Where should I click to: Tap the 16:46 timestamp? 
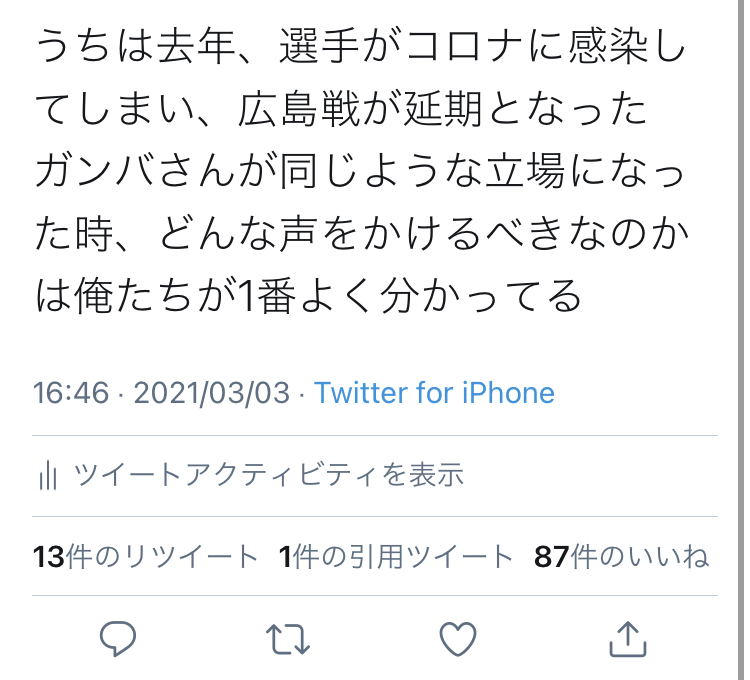click(70, 392)
